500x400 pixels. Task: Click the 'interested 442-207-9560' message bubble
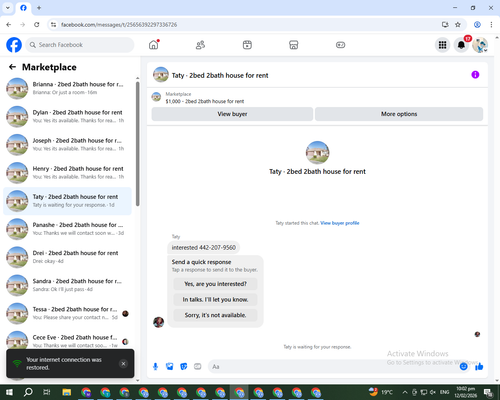[x=204, y=248]
